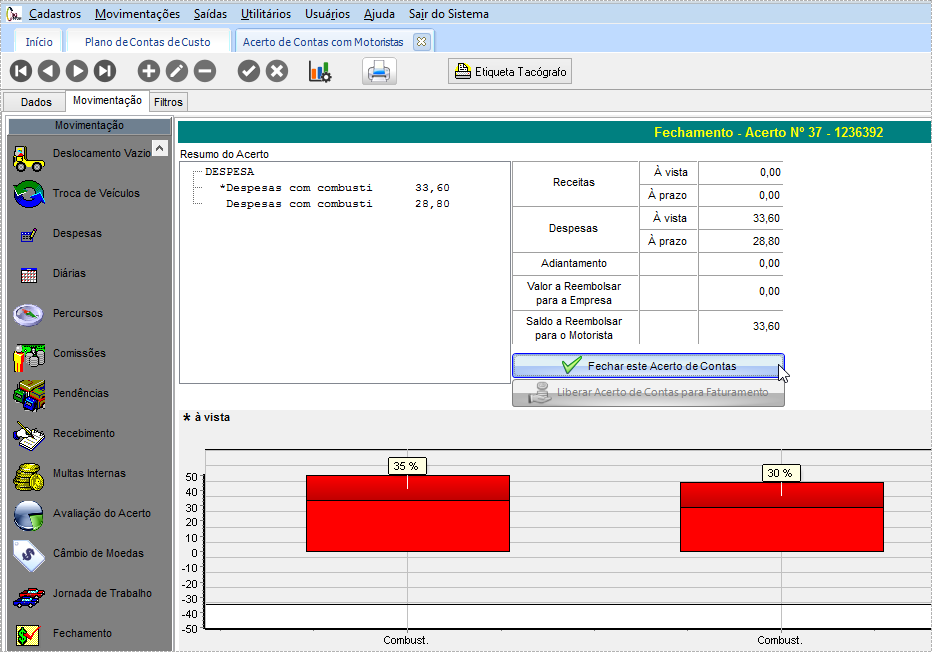Open the Cadastros menu

coord(56,14)
